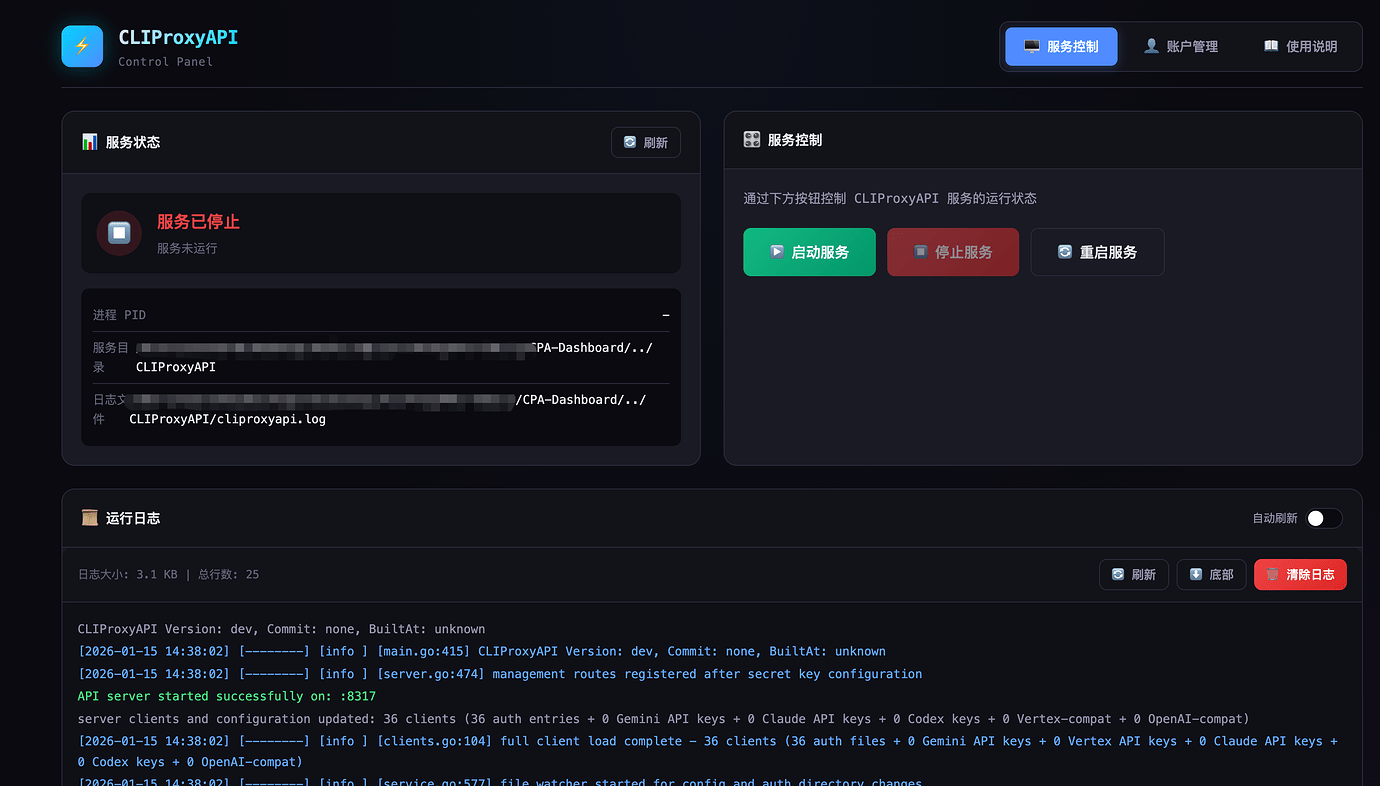This screenshot has height=786, width=1380.
Task: Click the CLIProxyAPI lightning bolt logo
Action: click(82, 46)
